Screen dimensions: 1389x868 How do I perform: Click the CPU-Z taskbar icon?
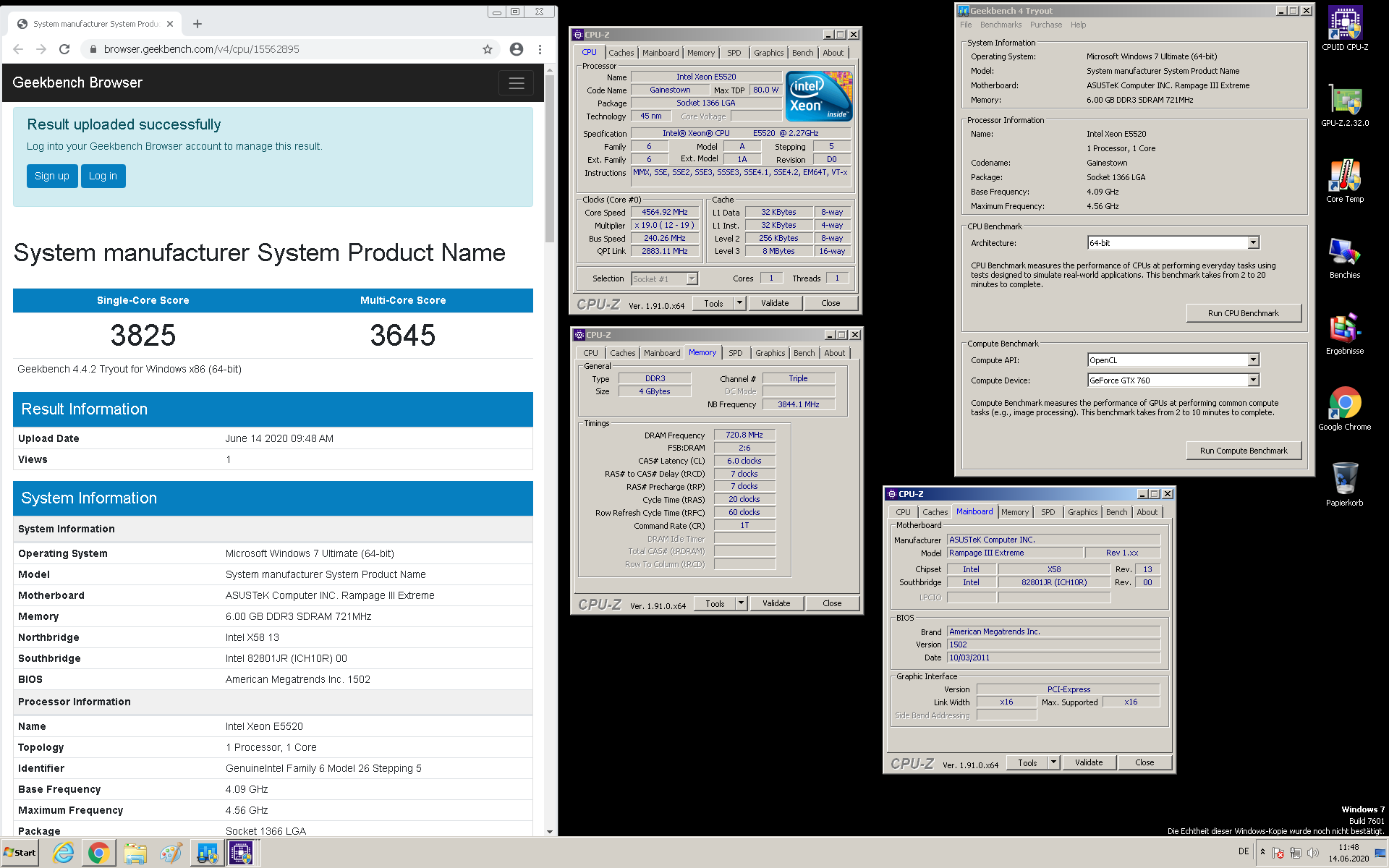[x=242, y=854]
